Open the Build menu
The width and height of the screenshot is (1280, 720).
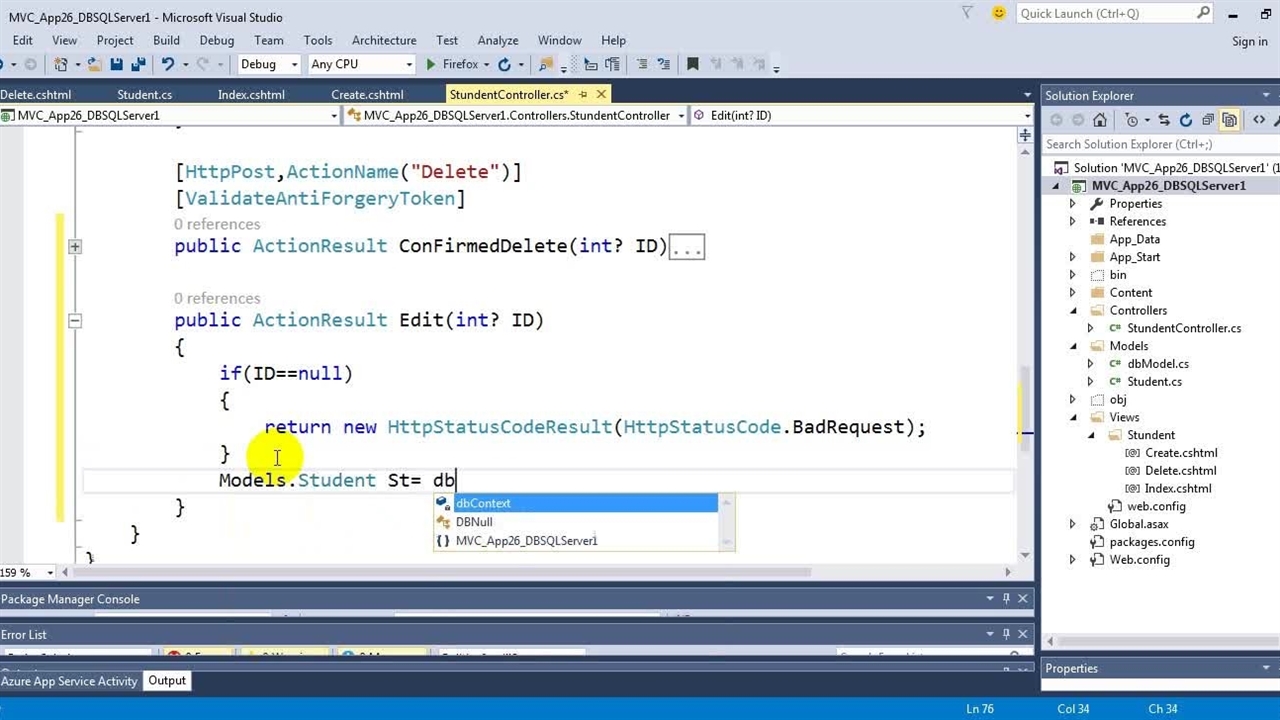coord(166,40)
